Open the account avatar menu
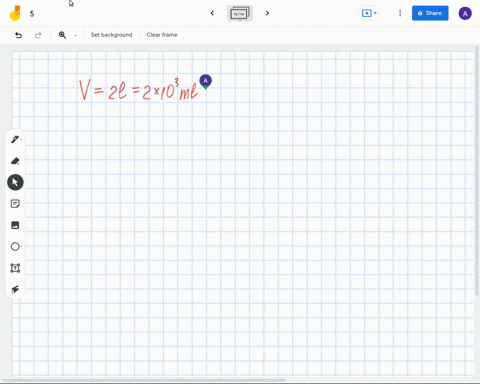 [x=465, y=13]
